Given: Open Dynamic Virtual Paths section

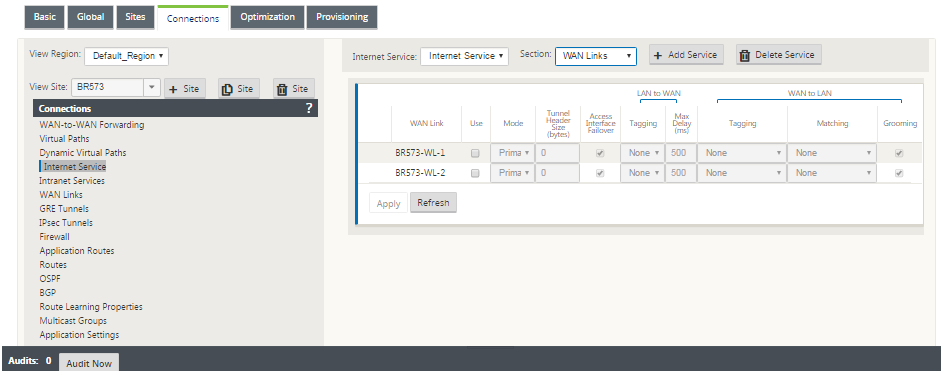Looking at the screenshot, I should point(83,152).
